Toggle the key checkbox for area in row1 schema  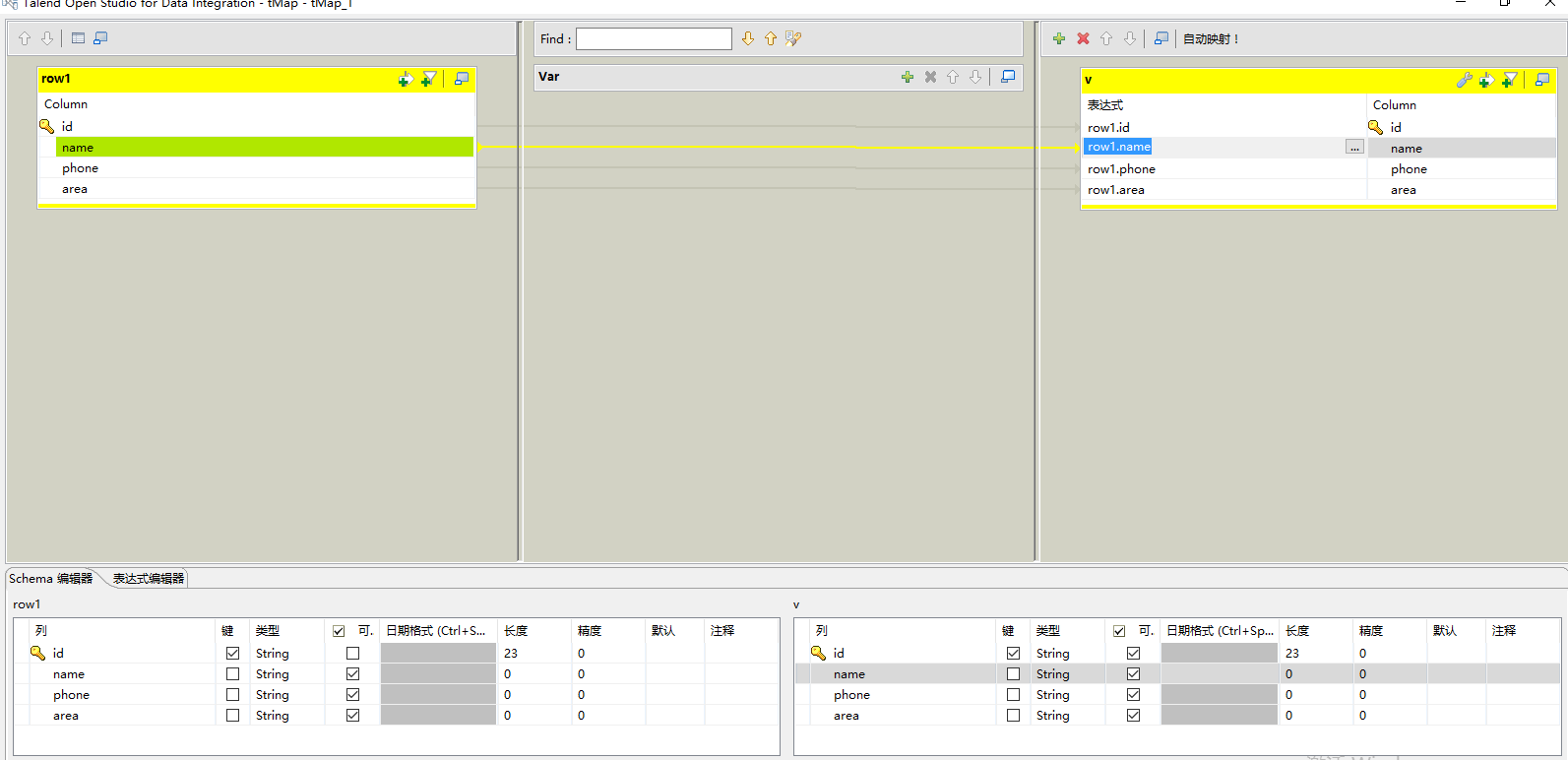[232, 716]
